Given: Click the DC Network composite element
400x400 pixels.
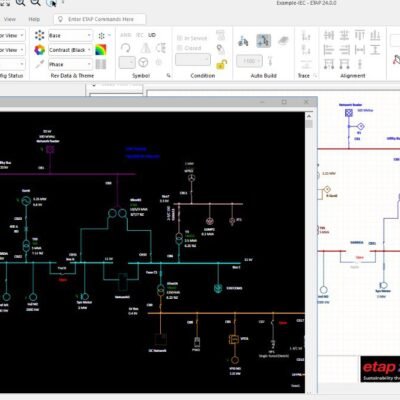Looking at the screenshot, I should (160, 340).
